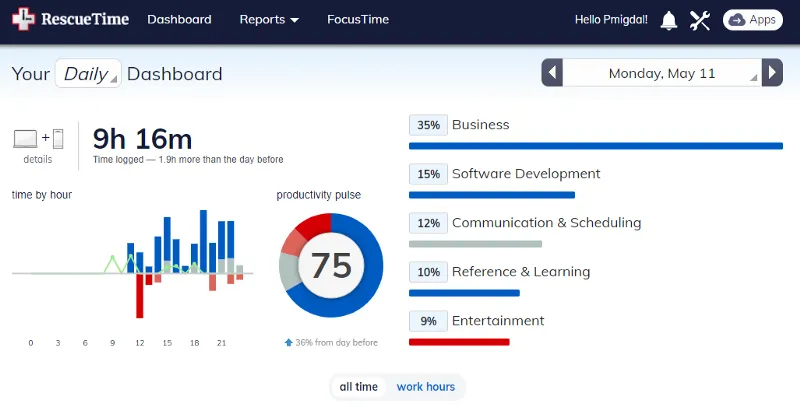This screenshot has height=410, width=800.
Task: Click the computer and mobile devices icon
Action: pyautogui.click(x=38, y=138)
